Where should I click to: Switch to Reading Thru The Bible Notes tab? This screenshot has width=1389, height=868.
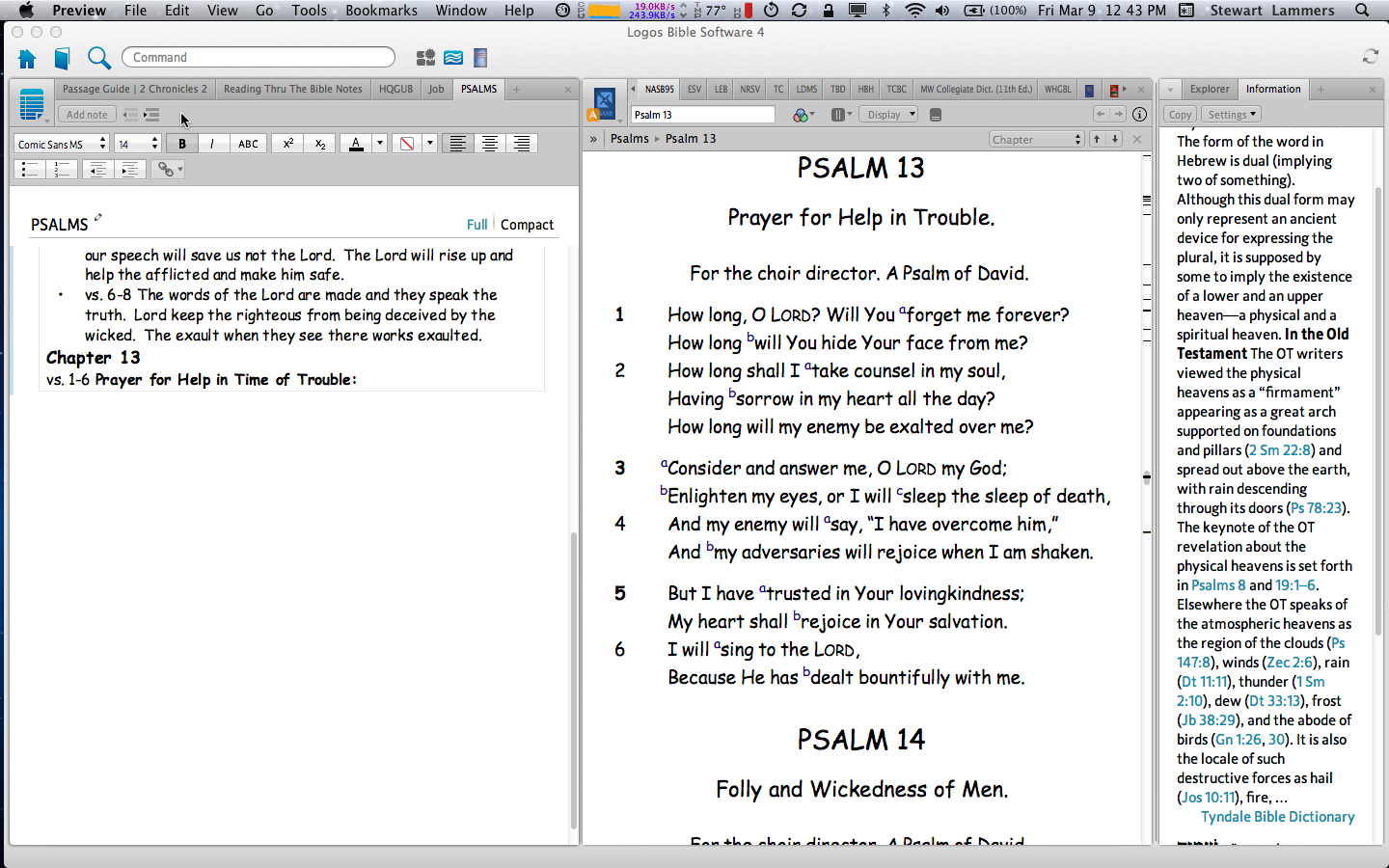293,89
